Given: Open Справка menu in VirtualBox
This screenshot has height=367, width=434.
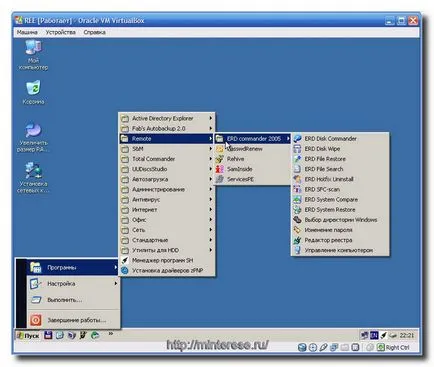Looking at the screenshot, I should click(x=95, y=32).
